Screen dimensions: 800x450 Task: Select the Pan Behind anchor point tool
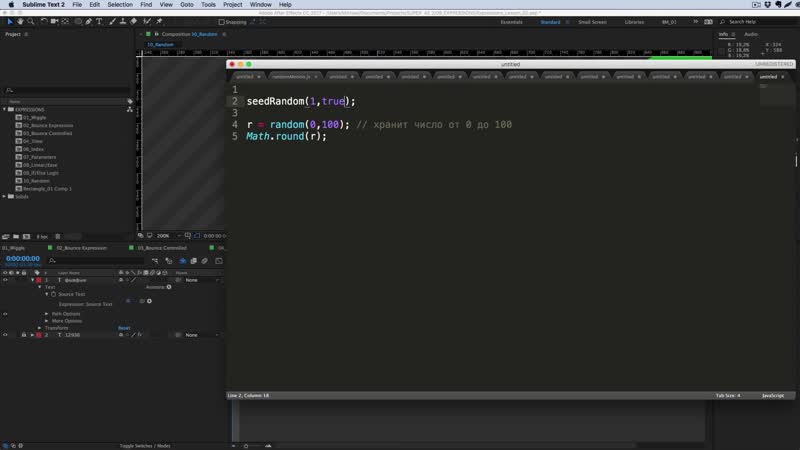[x=65, y=21]
